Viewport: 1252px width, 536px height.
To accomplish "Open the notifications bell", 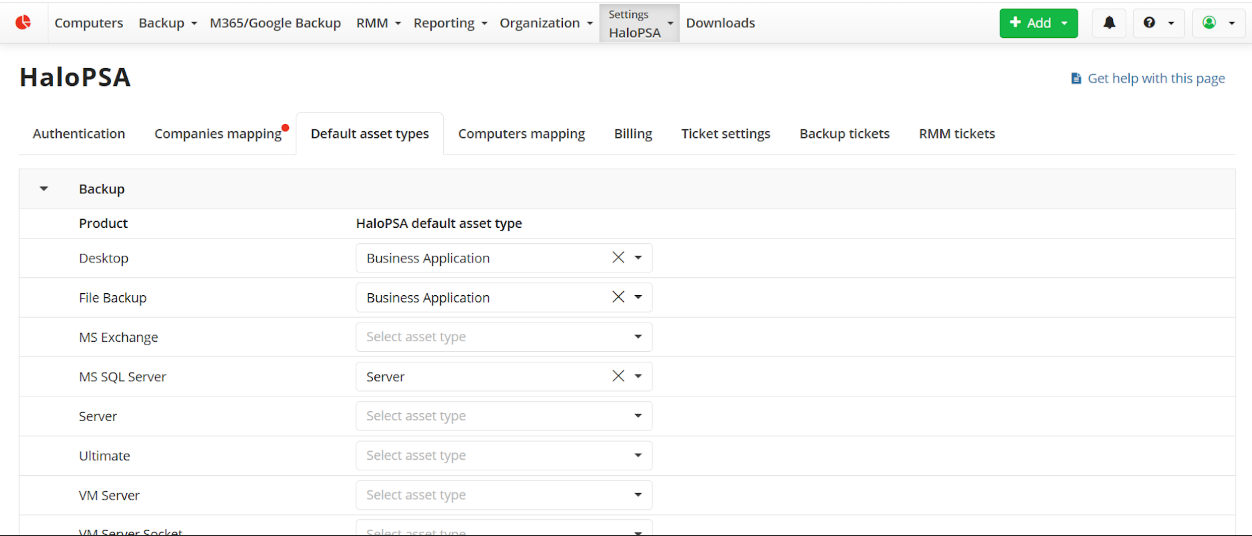I will point(1109,23).
